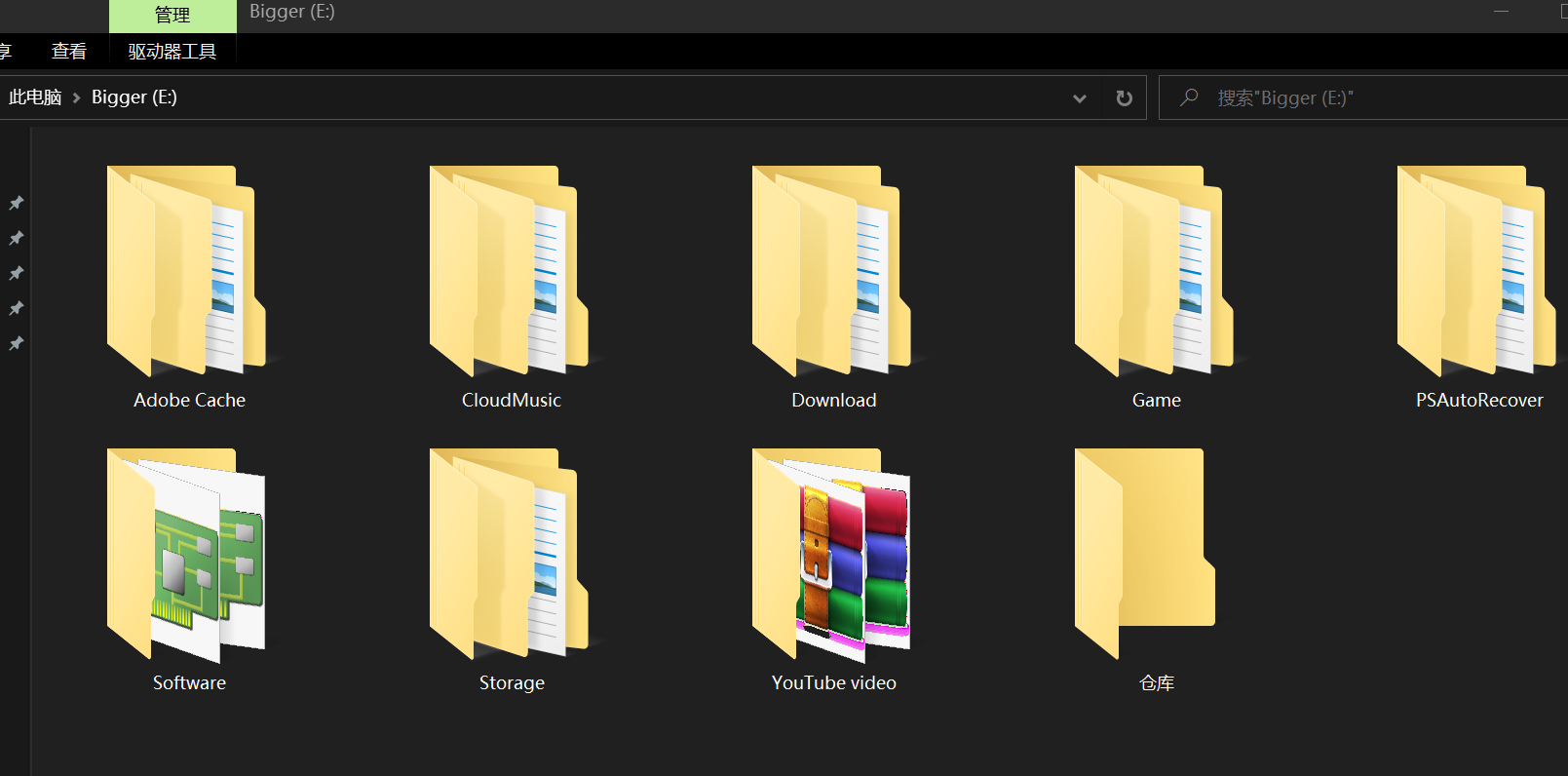Click the search magnifier icon
This screenshot has width=1568, height=776.
coord(1189,97)
